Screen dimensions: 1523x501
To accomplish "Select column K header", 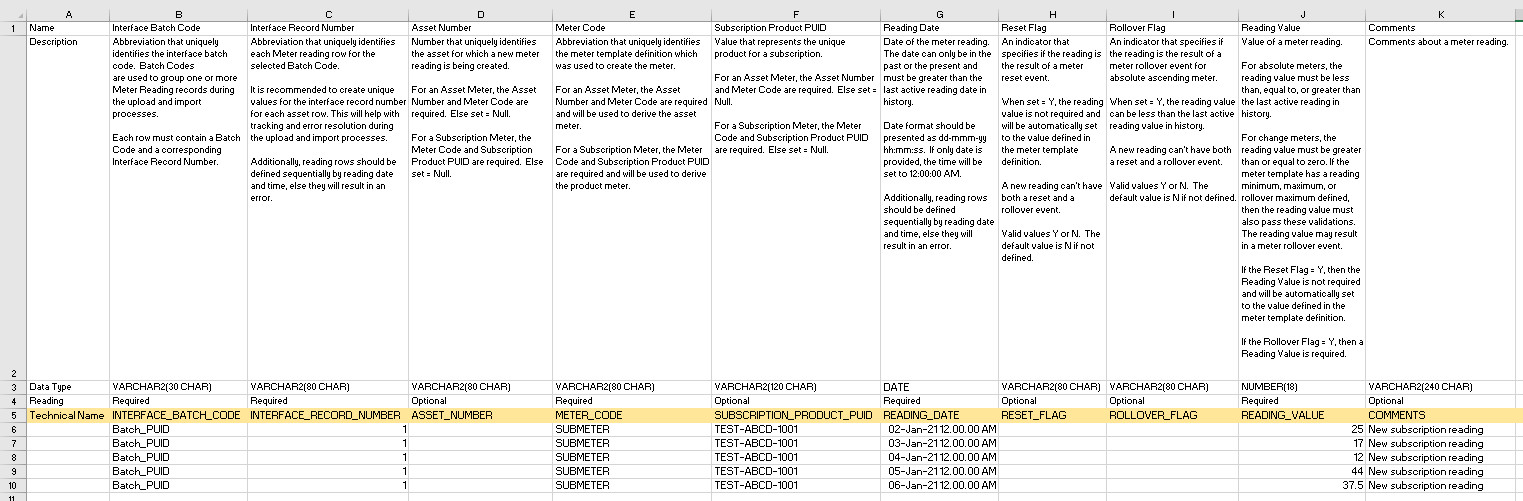I will coord(1440,14).
